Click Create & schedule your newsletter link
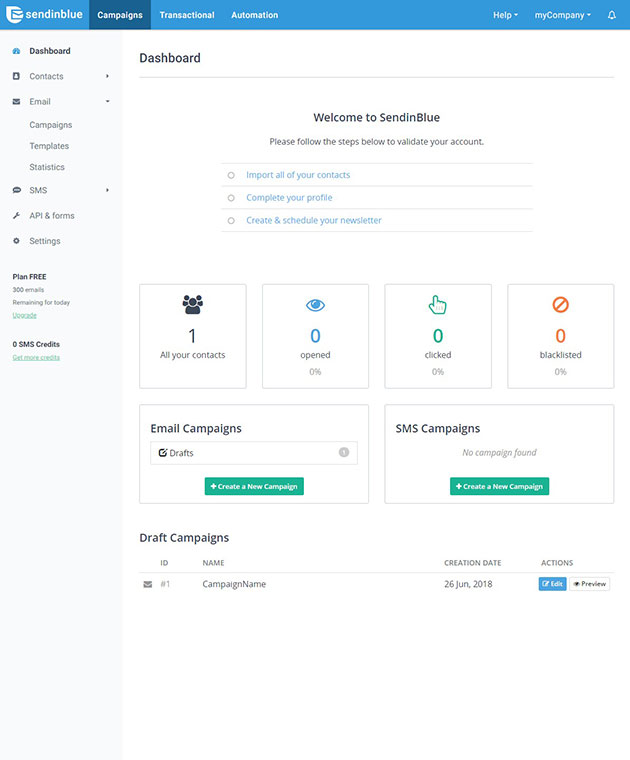The height and width of the screenshot is (760, 630). point(314,221)
